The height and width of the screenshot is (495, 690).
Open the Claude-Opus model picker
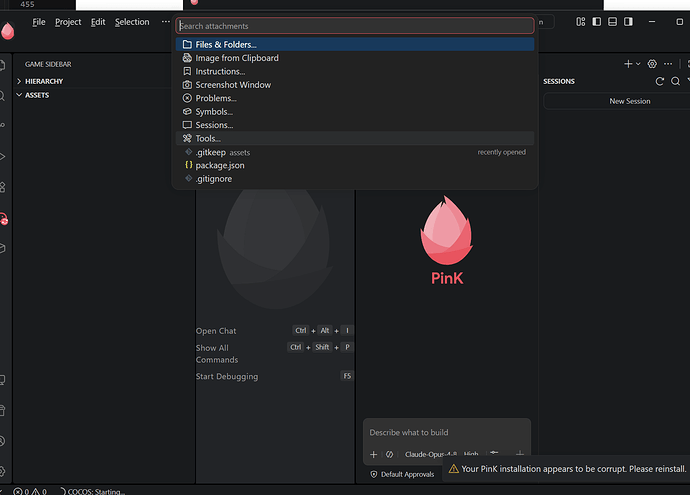(430, 455)
